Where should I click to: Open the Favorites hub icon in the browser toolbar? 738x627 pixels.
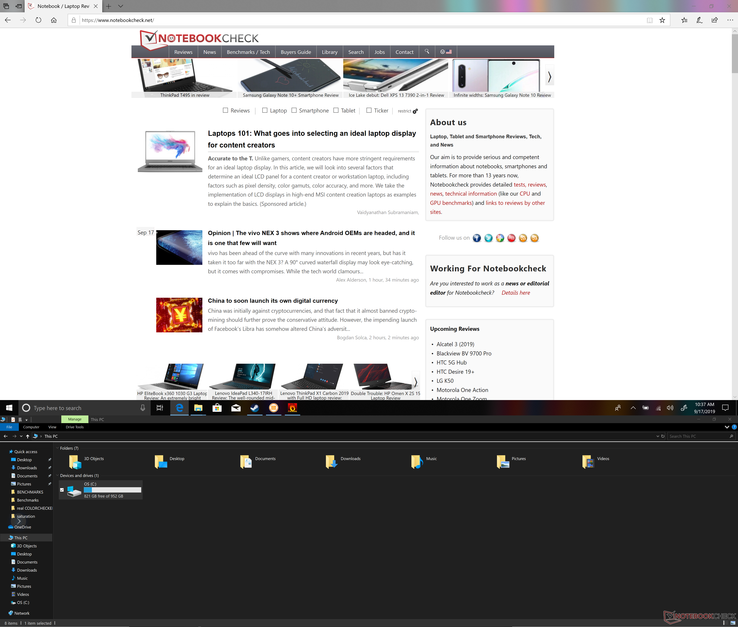[684, 20]
